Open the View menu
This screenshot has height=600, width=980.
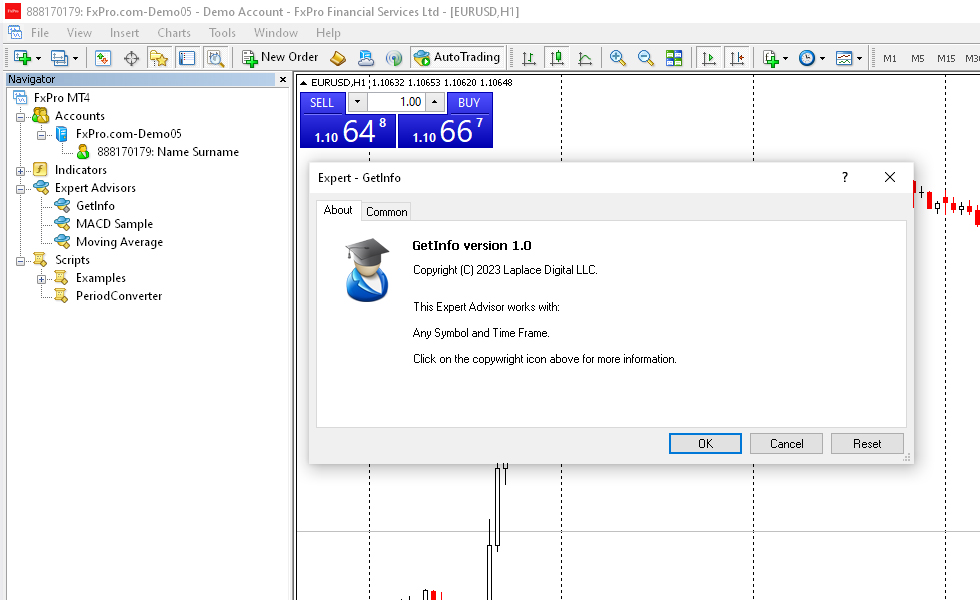click(79, 33)
